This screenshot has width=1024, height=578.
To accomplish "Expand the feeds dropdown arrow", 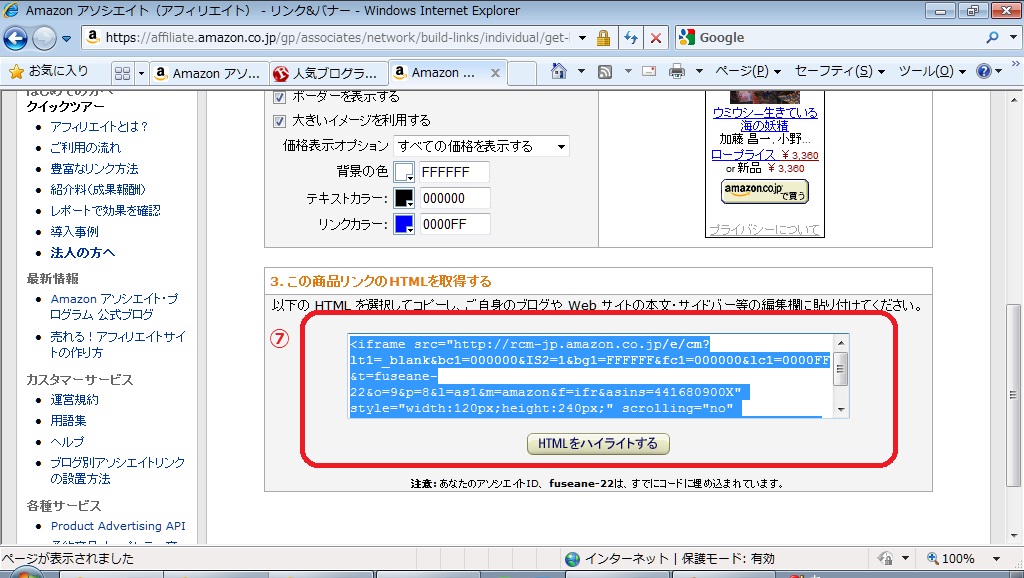I will click(x=628, y=71).
